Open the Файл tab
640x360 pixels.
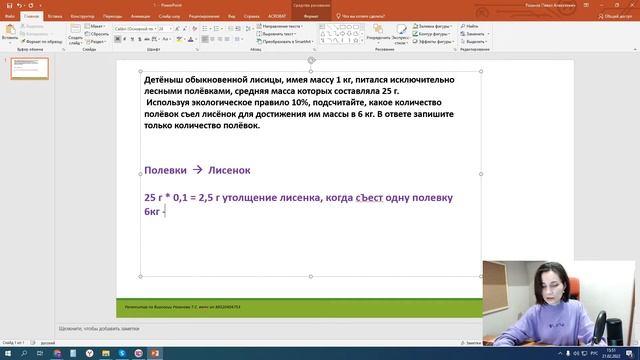click(10, 16)
